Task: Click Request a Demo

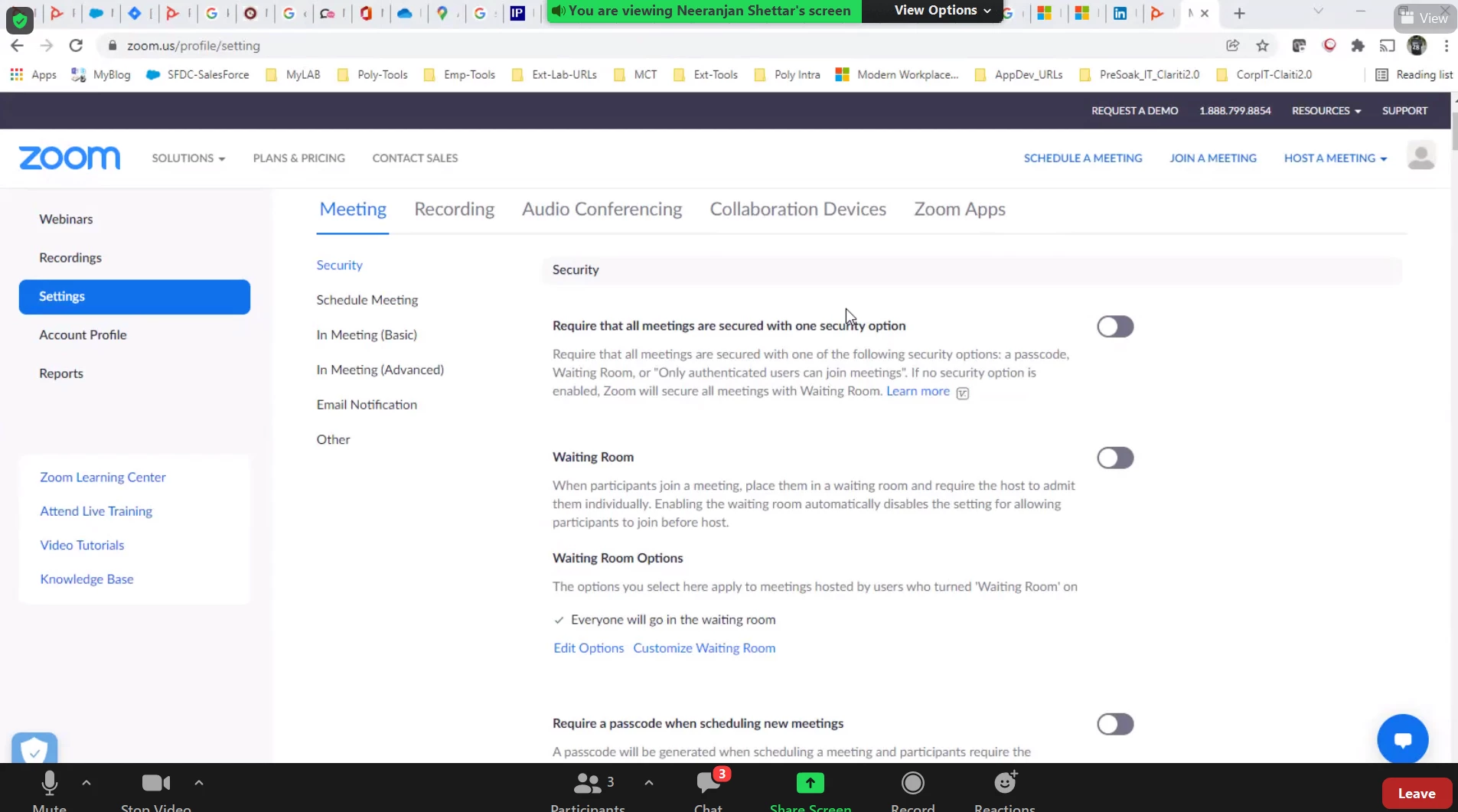Action: point(1134,110)
